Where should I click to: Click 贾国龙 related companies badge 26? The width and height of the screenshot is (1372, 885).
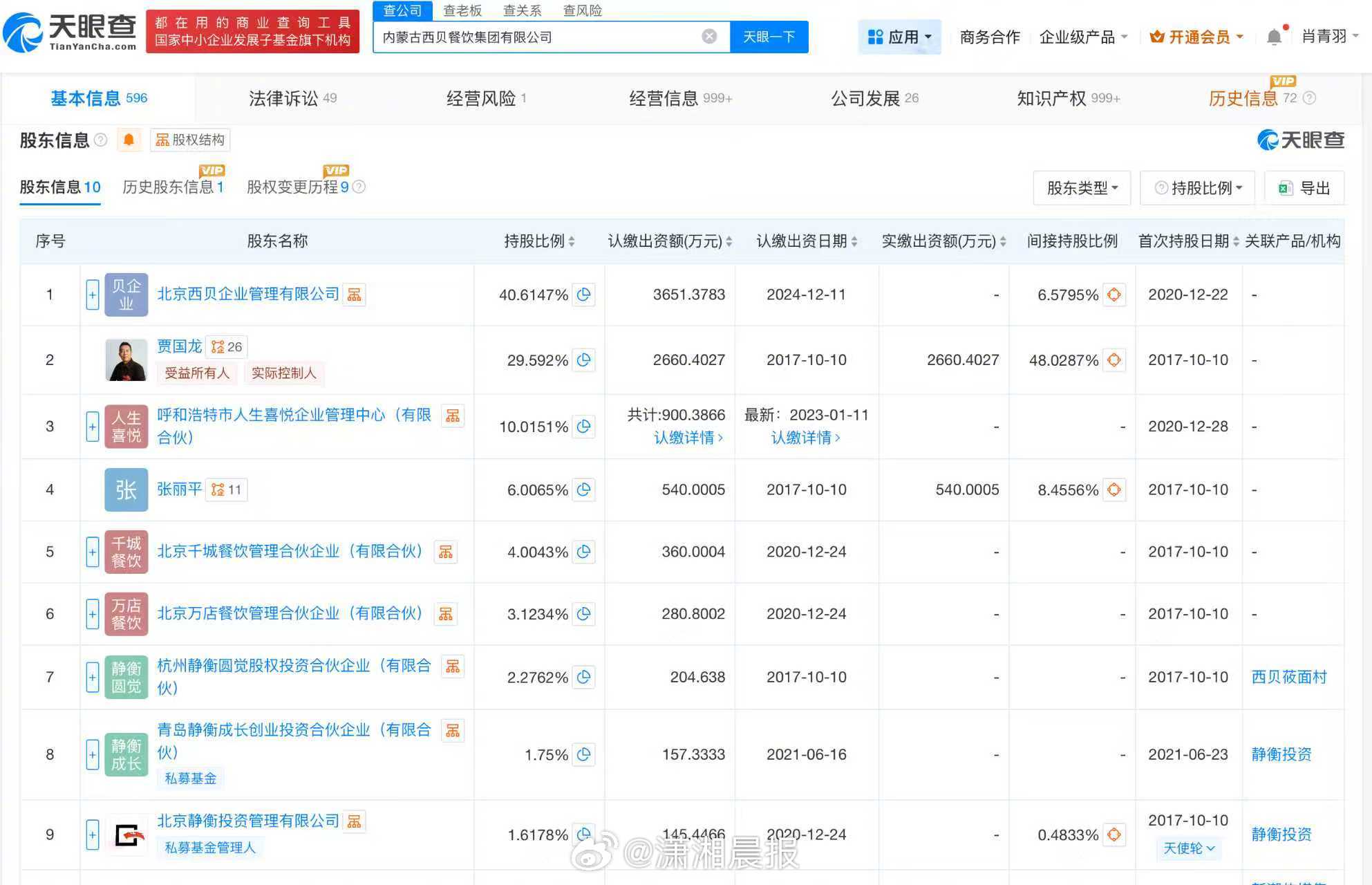click(x=227, y=346)
